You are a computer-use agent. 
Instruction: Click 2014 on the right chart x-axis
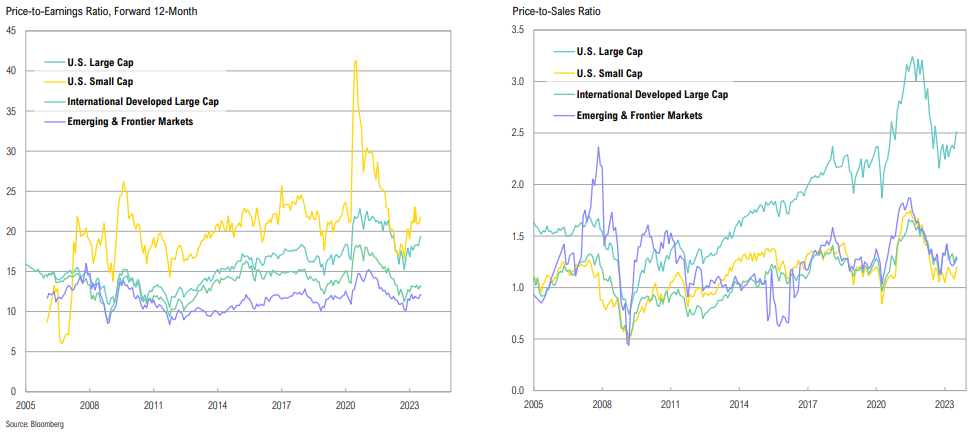coord(738,405)
